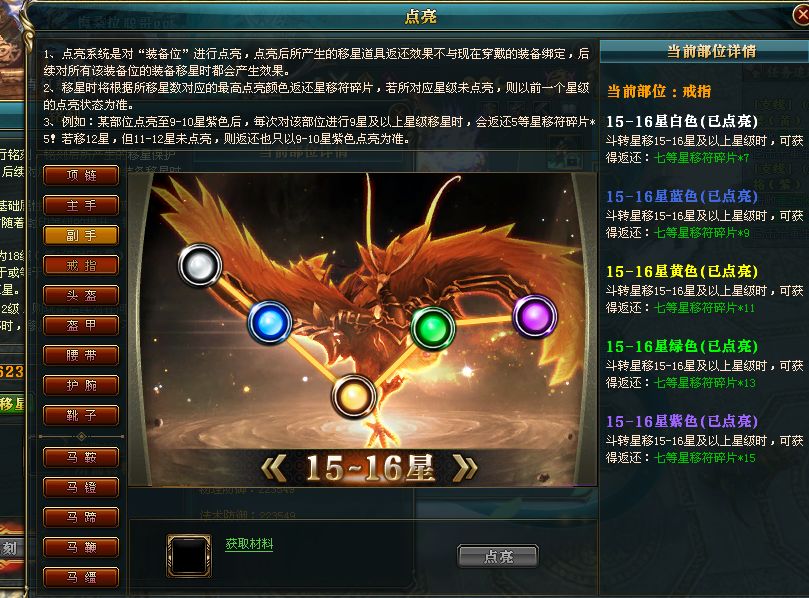
Task: Select the blue star orb
Action: 269,323
